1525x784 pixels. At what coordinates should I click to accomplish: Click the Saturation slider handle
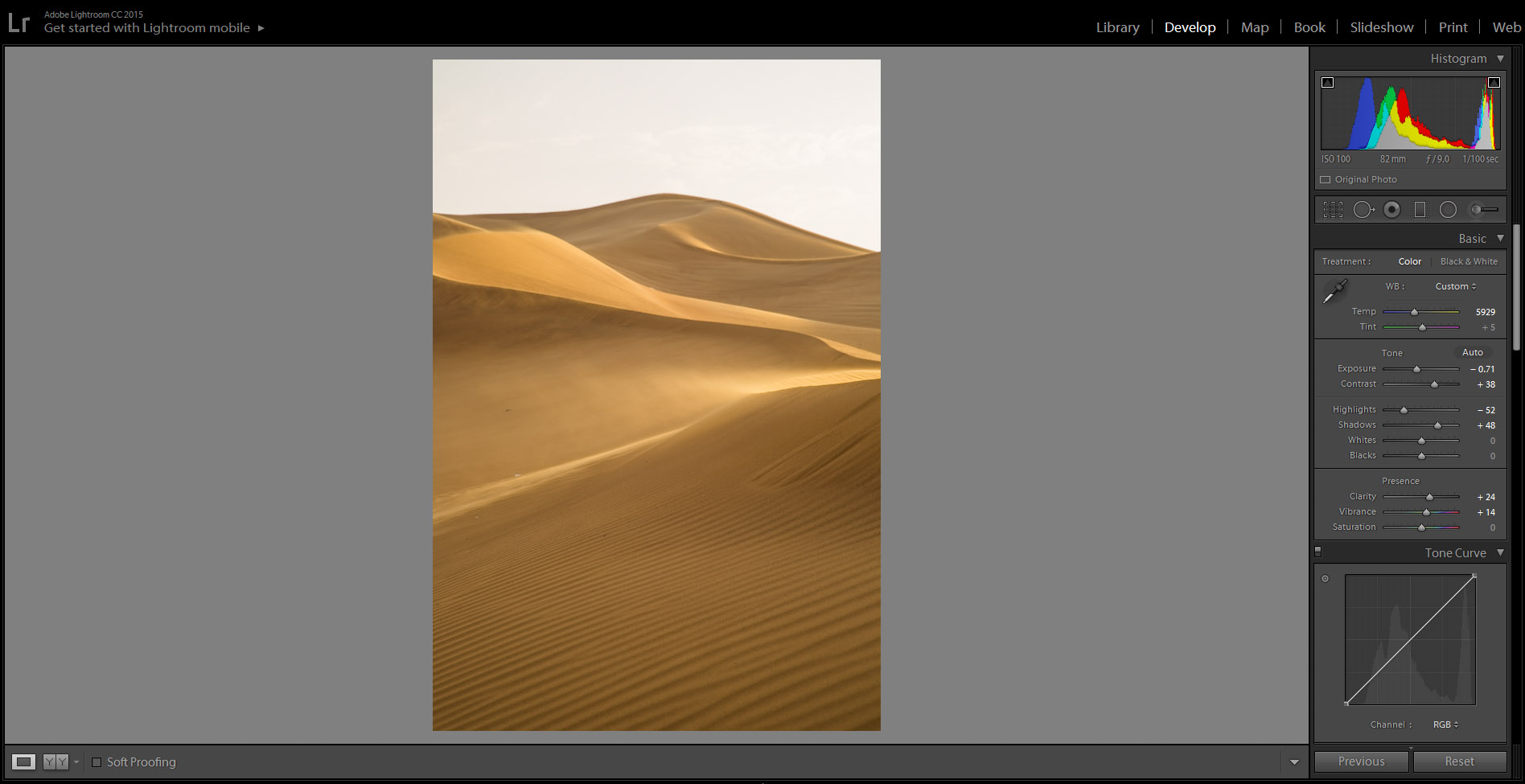click(x=1421, y=527)
